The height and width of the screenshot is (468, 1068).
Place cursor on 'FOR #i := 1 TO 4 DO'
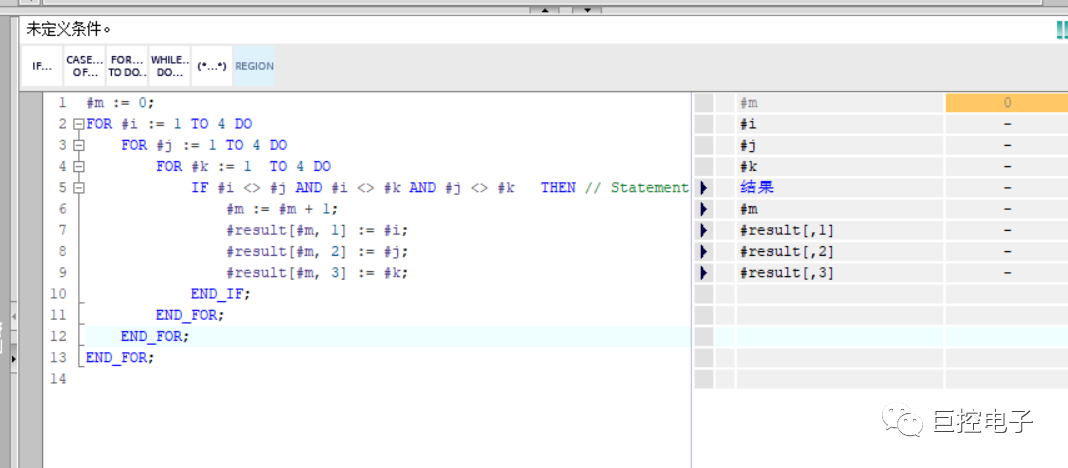tap(169, 125)
